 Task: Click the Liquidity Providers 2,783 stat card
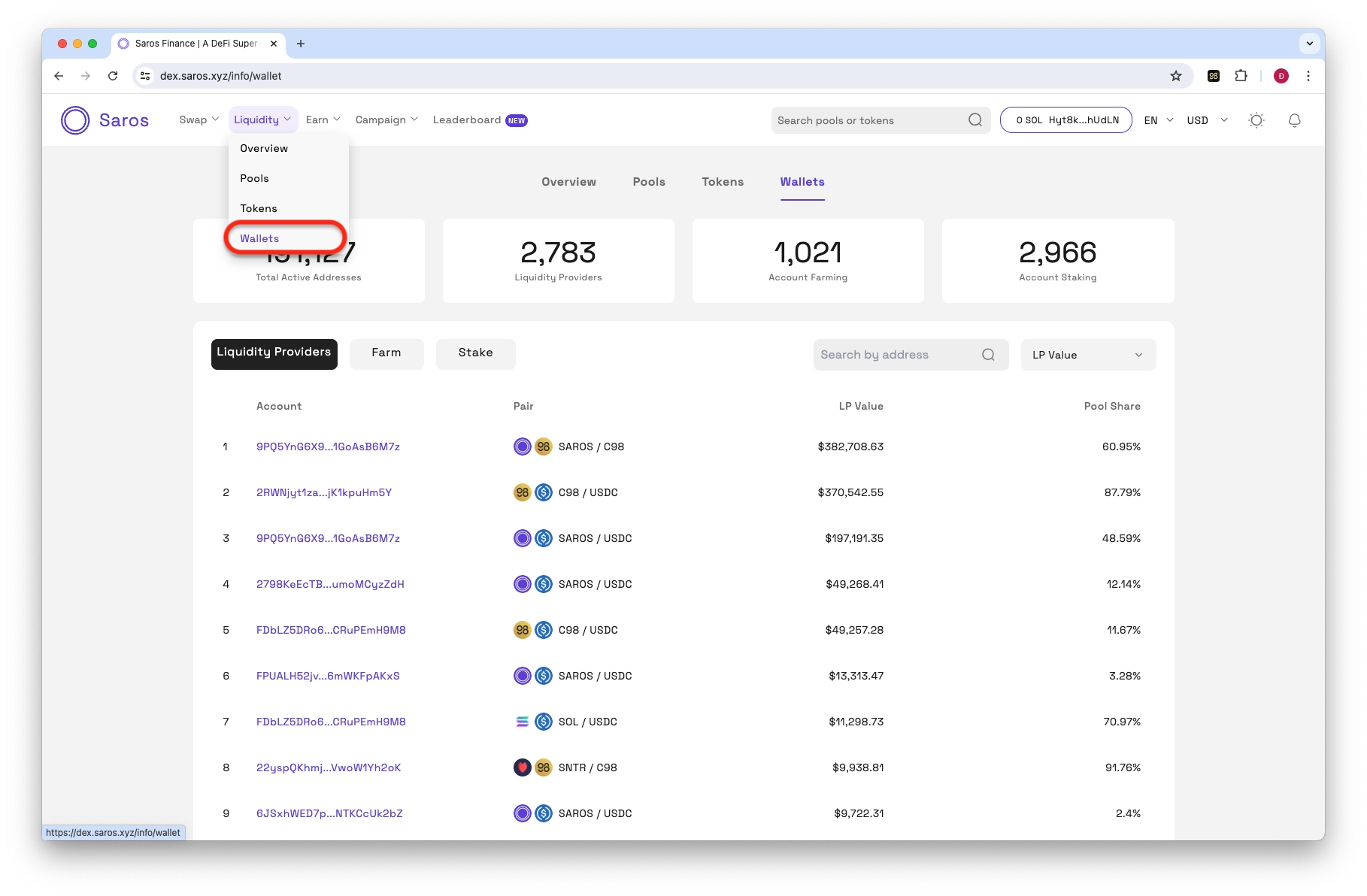559,261
